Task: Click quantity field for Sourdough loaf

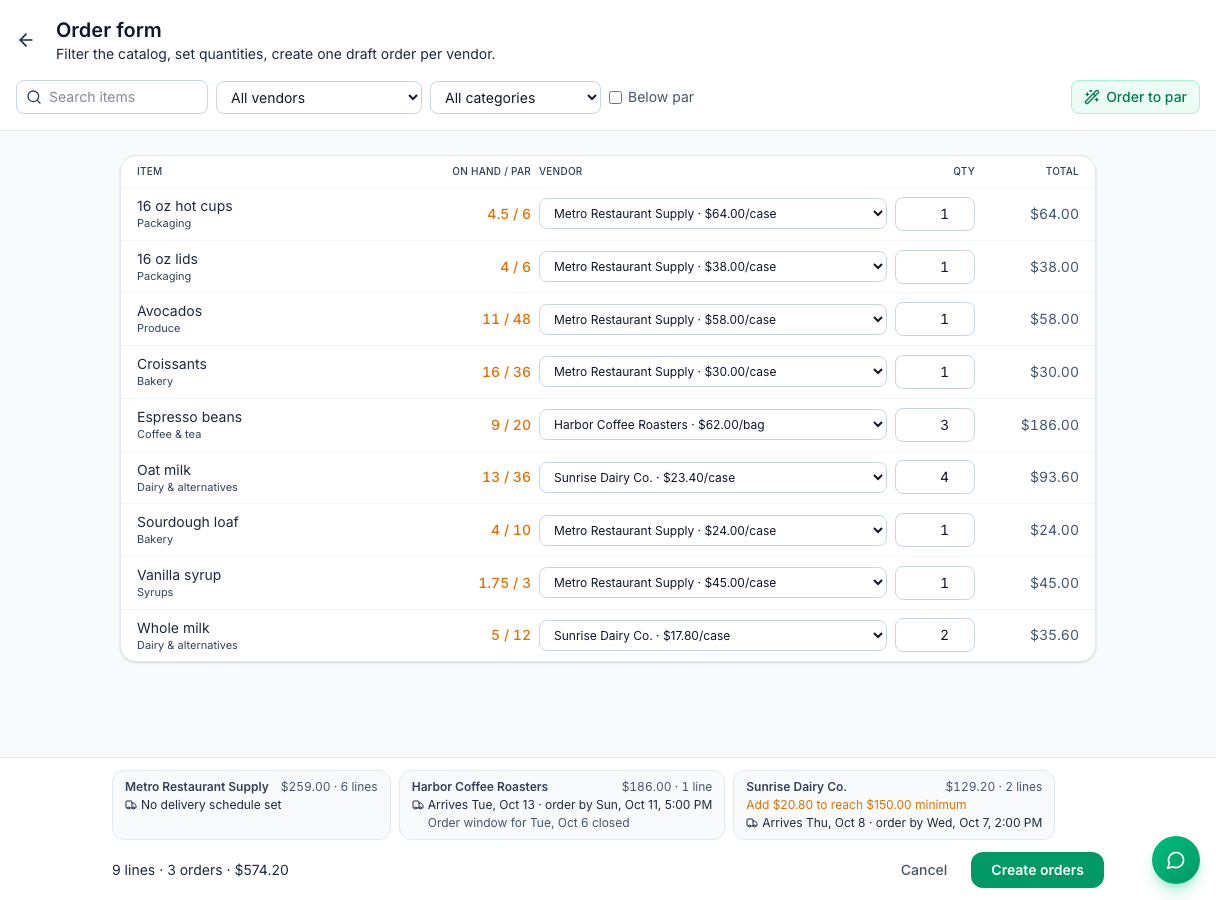Action: 935,530
